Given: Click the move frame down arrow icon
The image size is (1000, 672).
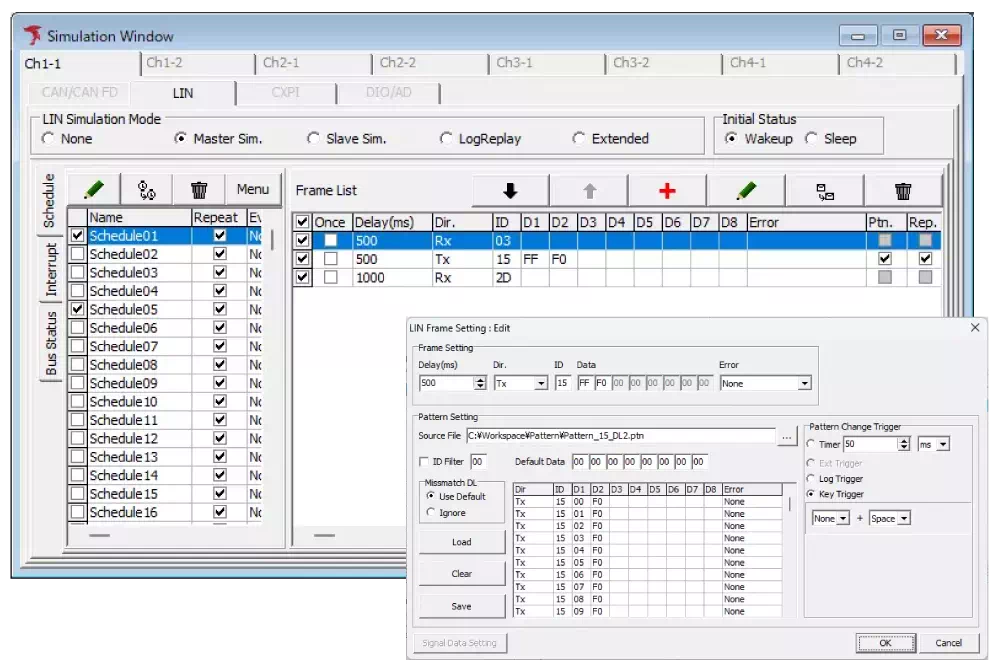Looking at the screenshot, I should tap(510, 191).
